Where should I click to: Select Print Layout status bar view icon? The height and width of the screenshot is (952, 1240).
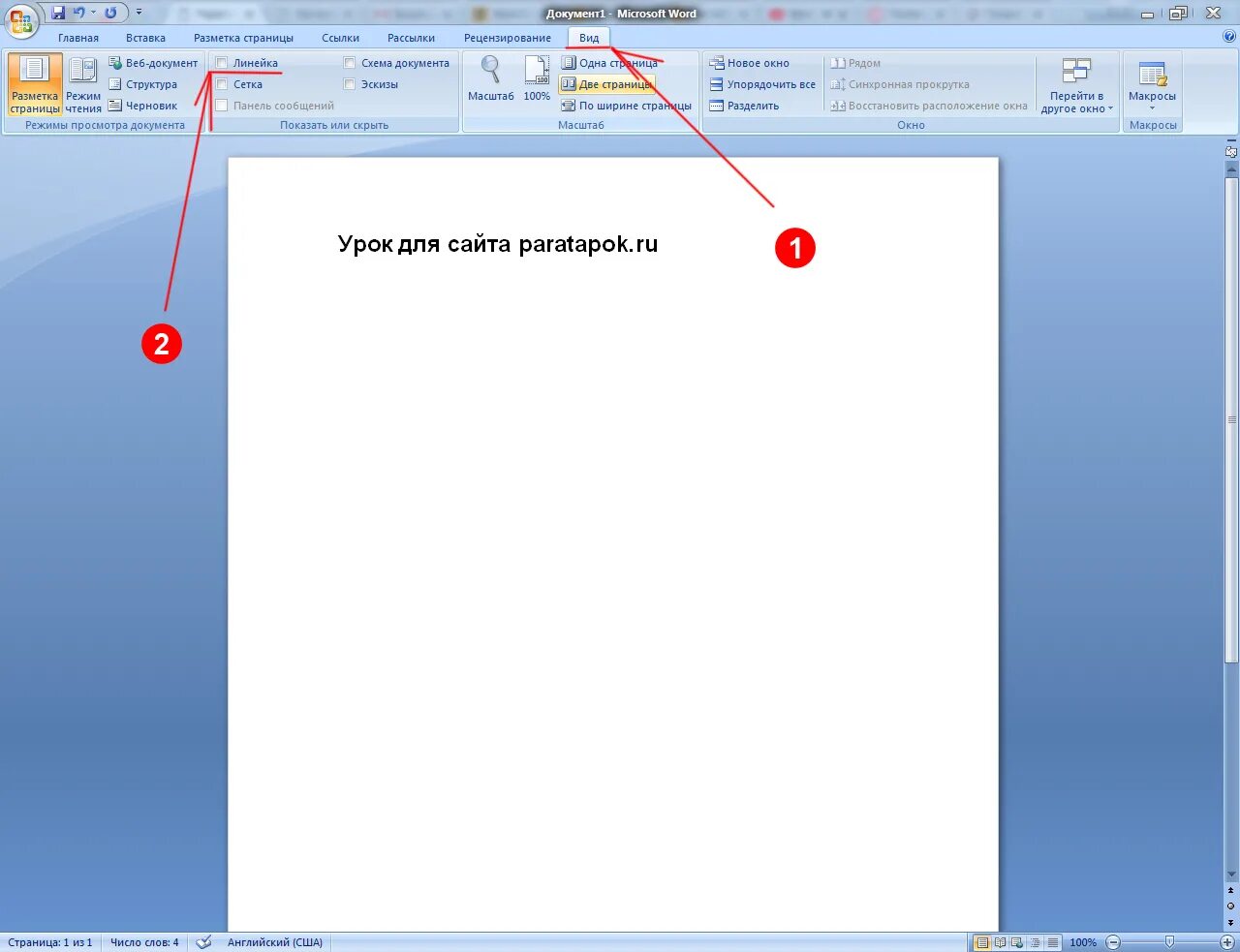pos(983,942)
